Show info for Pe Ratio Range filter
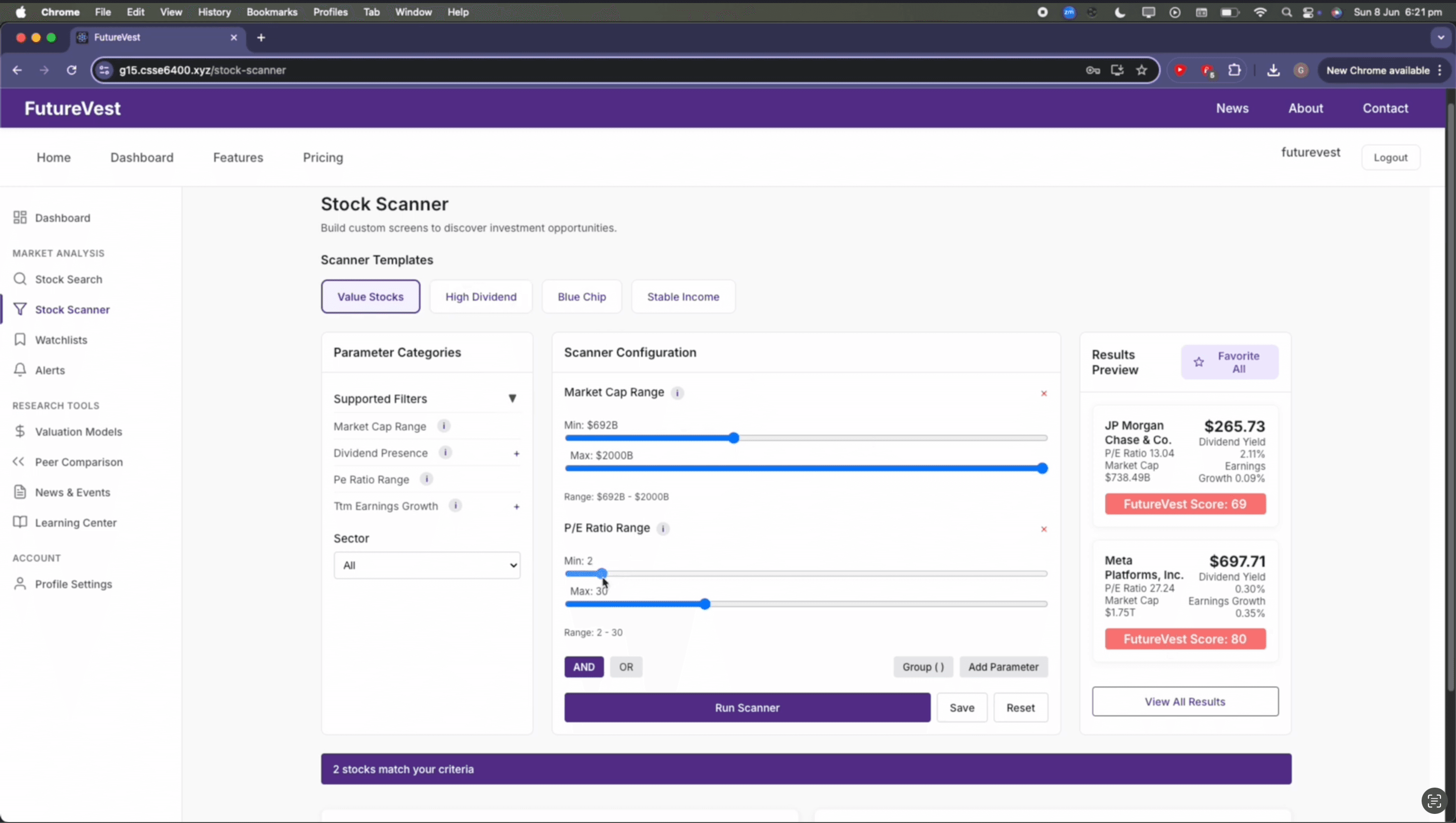 (x=427, y=479)
